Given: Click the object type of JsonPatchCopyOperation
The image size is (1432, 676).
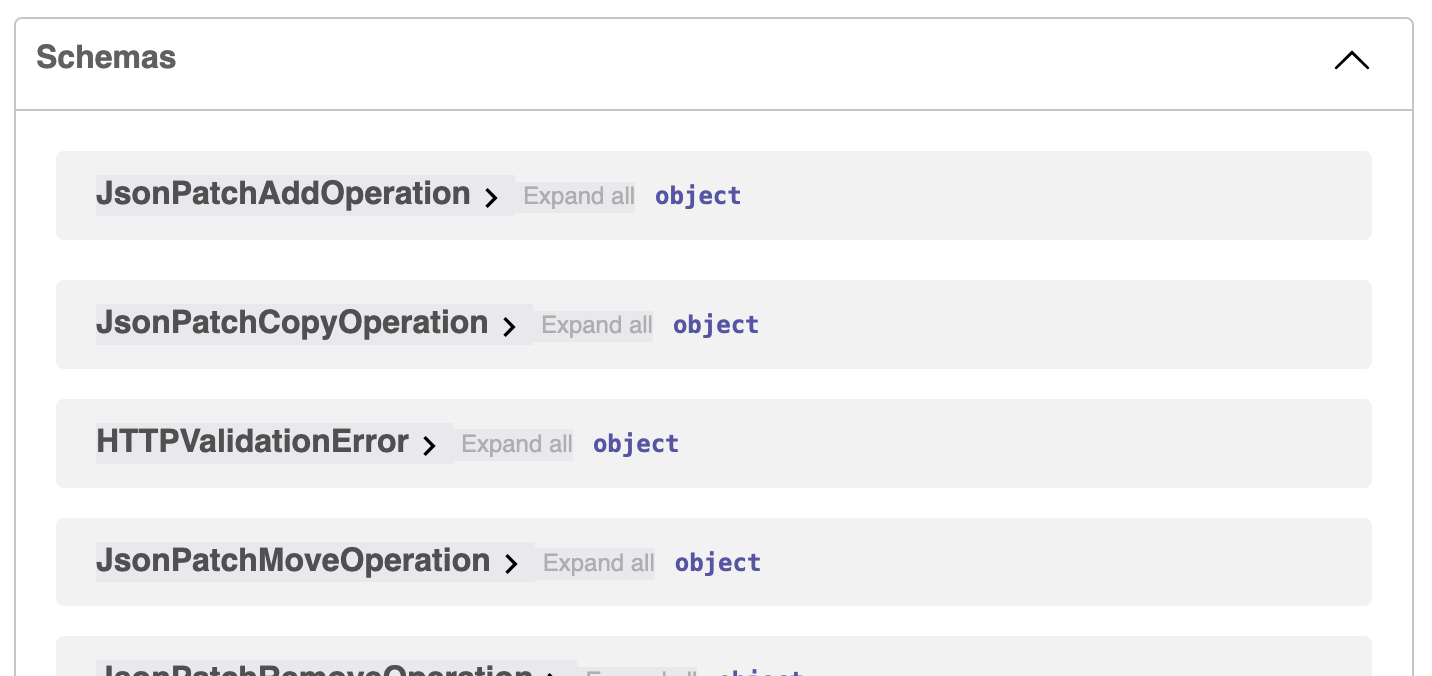Looking at the screenshot, I should pyautogui.click(x=716, y=325).
